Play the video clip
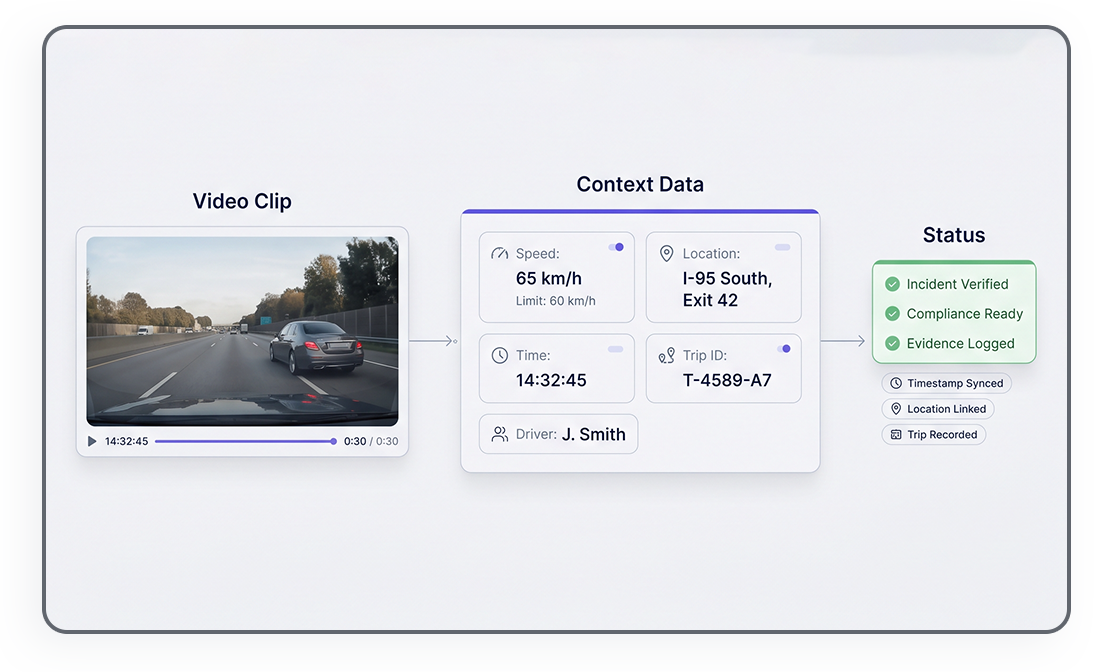Image resolution: width=1094 pixels, height=672 pixels. pyautogui.click(x=92, y=441)
